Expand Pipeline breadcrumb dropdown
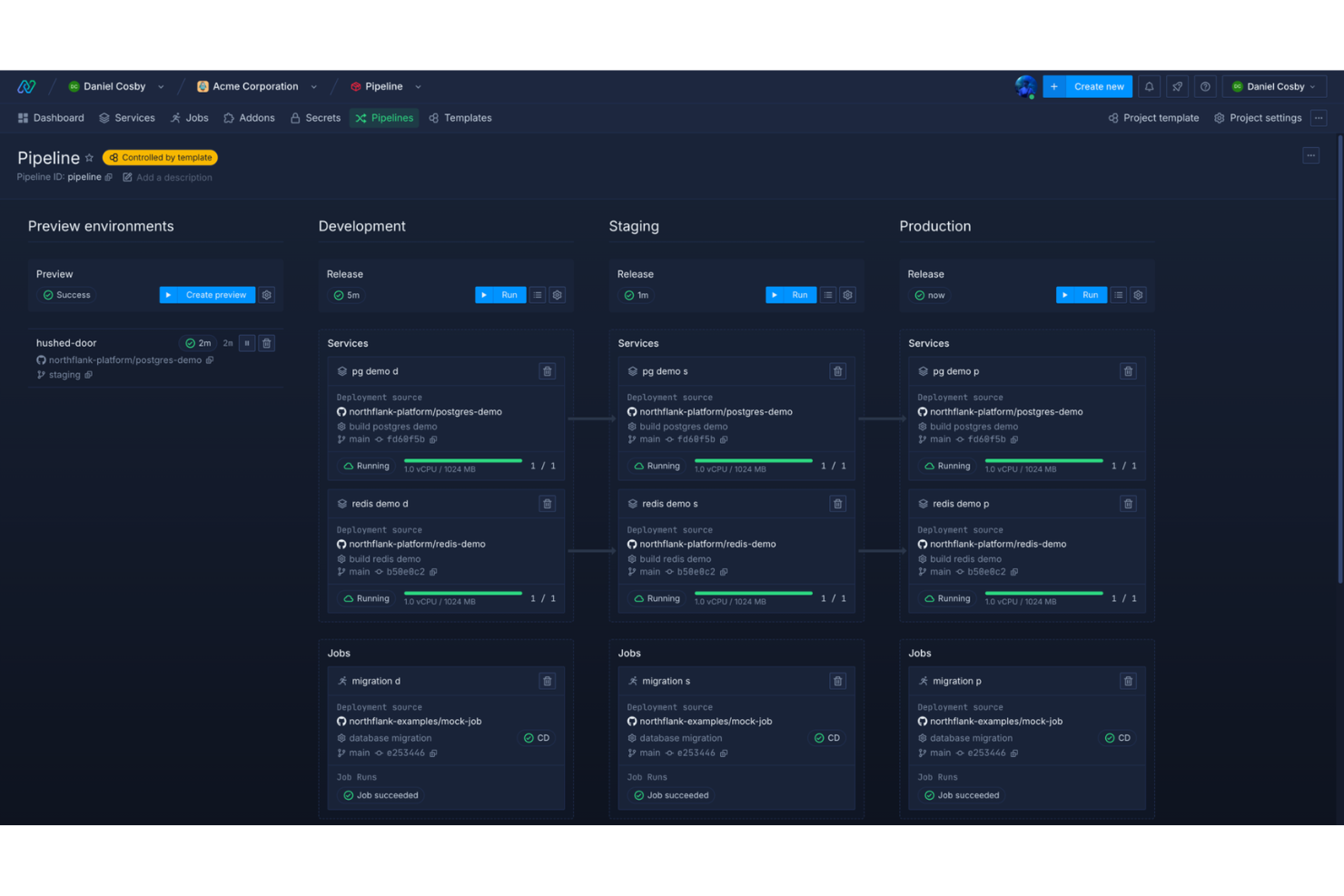The image size is (1344, 896). tap(418, 87)
